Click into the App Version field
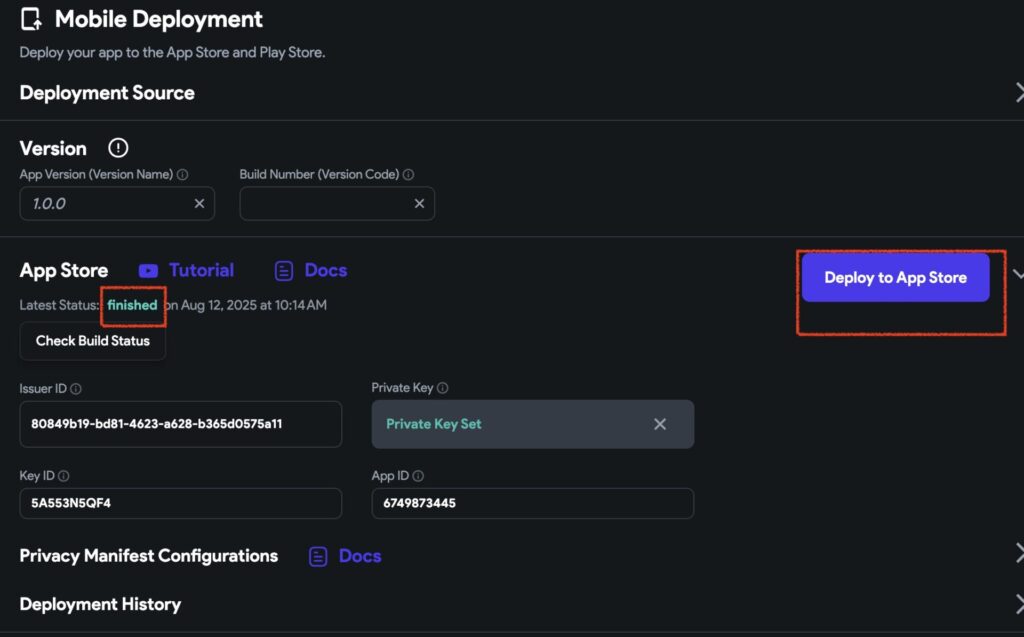 [x=117, y=203]
